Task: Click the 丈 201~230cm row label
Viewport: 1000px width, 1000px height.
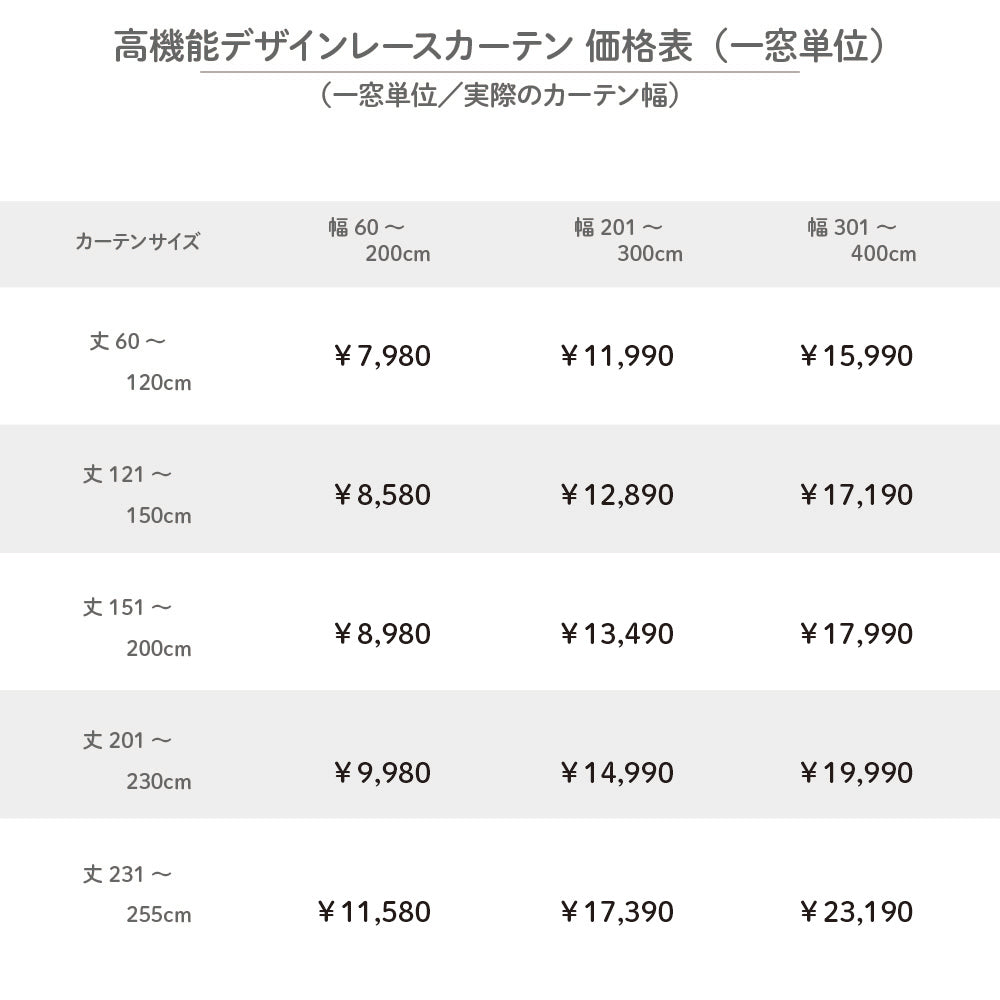Action: click(137, 760)
